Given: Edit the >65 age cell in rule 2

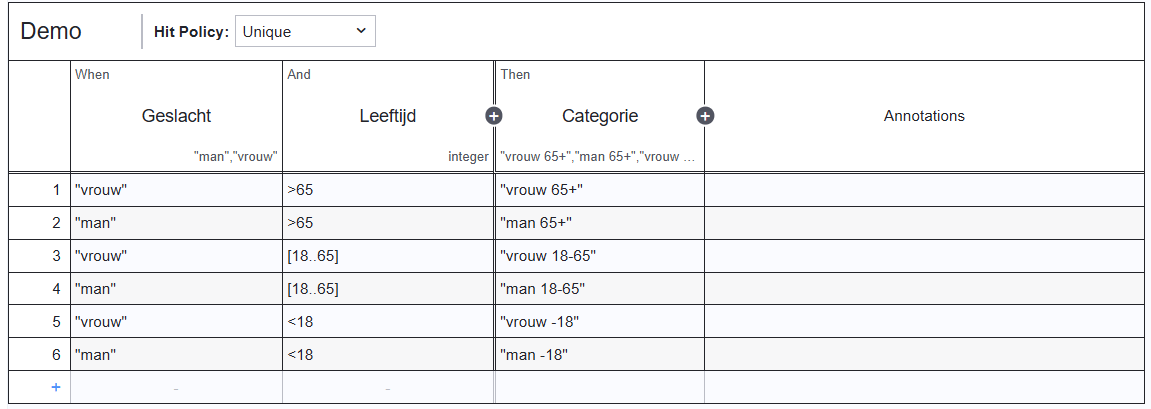Looking at the screenshot, I should 388,222.
